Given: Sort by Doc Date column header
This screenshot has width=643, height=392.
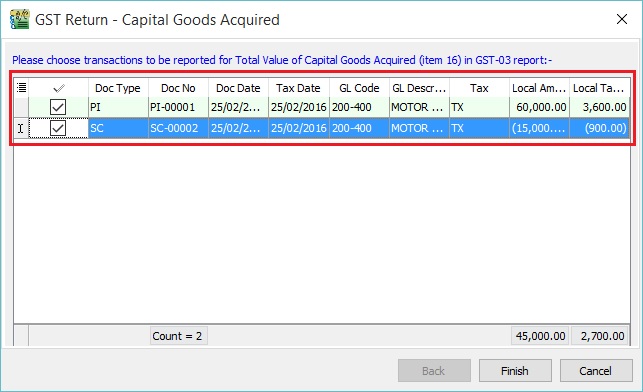Looking at the screenshot, I should [x=238, y=88].
